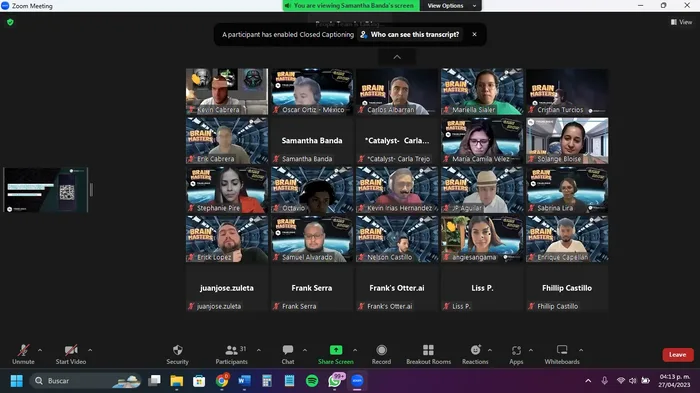Viewport: 700px width, 393px height.
Task: Open Breakout Rooms
Action: point(428,355)
